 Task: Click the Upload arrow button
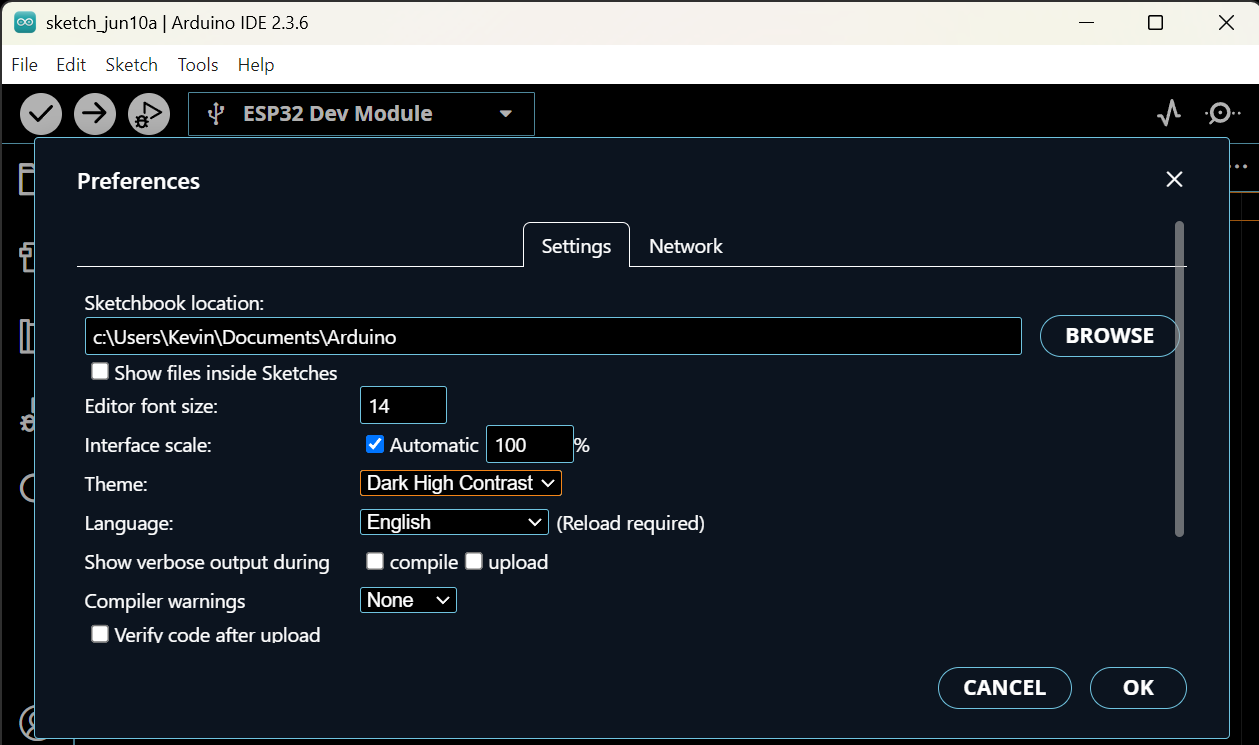tap(95, 114)
